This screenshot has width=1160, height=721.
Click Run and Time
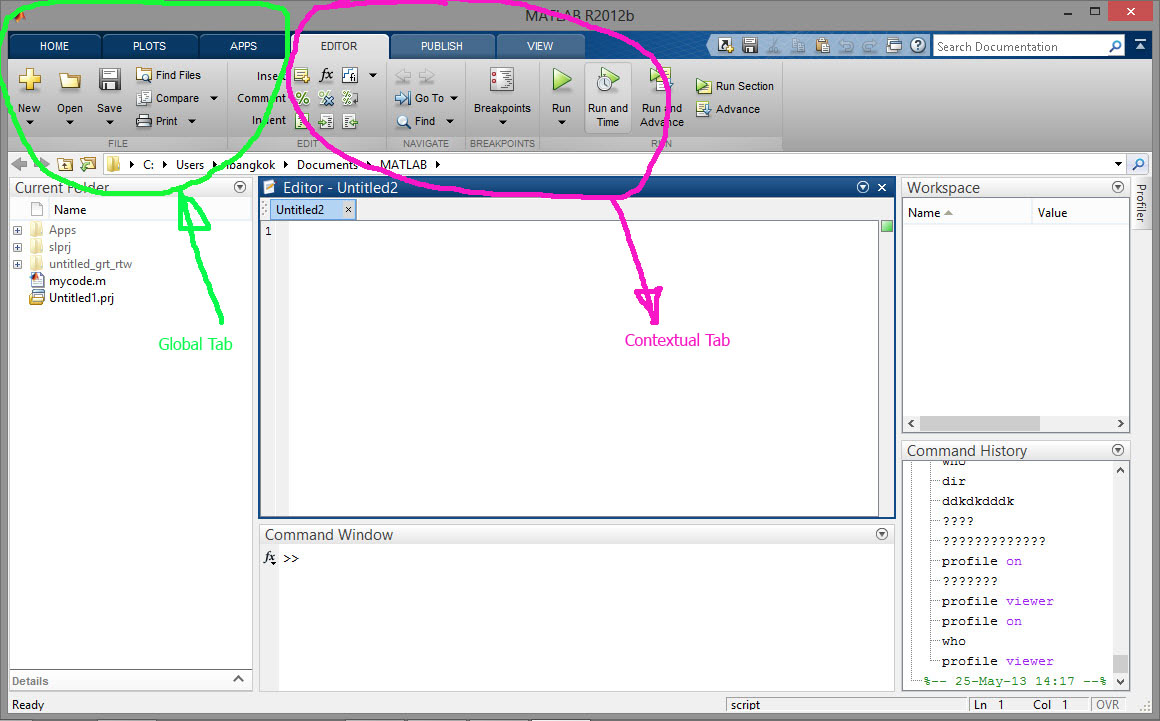pos(607,97)
